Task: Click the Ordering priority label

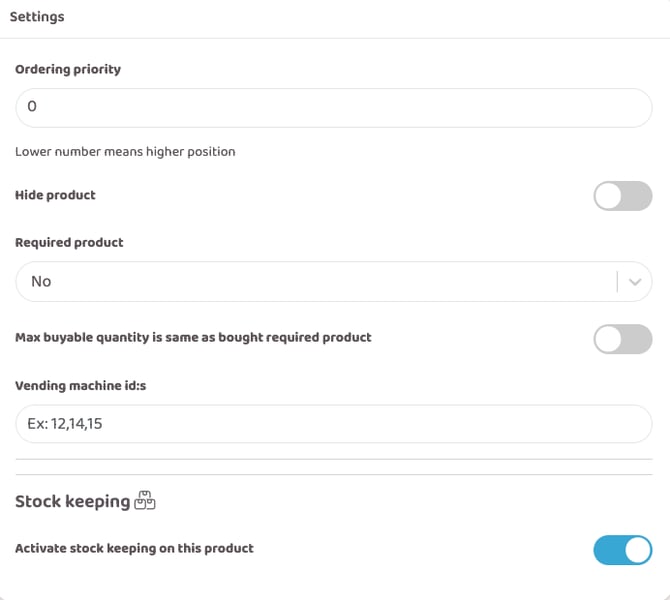Action: [68, 70]
